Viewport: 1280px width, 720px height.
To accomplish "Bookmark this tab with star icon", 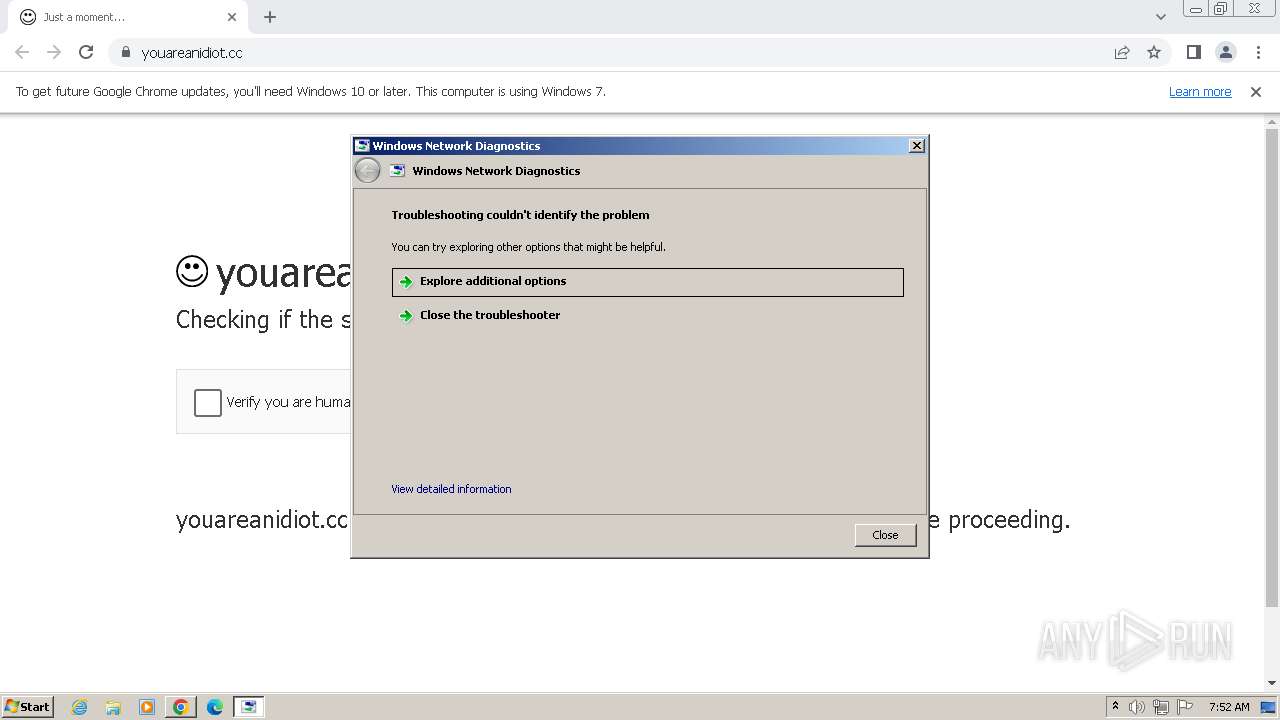I will [1154, 52].
